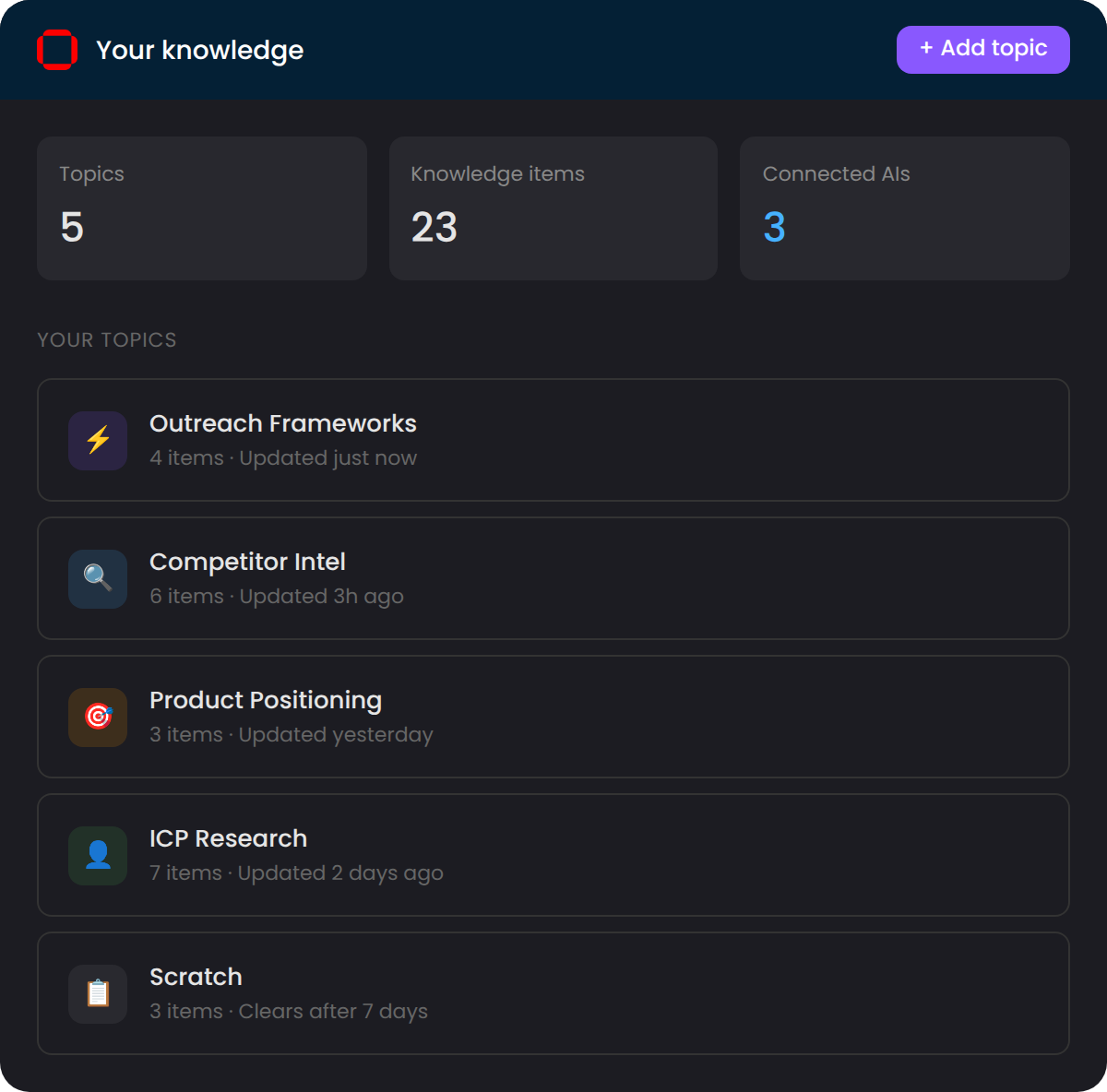The height and width of the screenshot is (1092, 1107).
Task: Open the ICP Research topic card
Action: pyautogui.click(x=553, y=855)
